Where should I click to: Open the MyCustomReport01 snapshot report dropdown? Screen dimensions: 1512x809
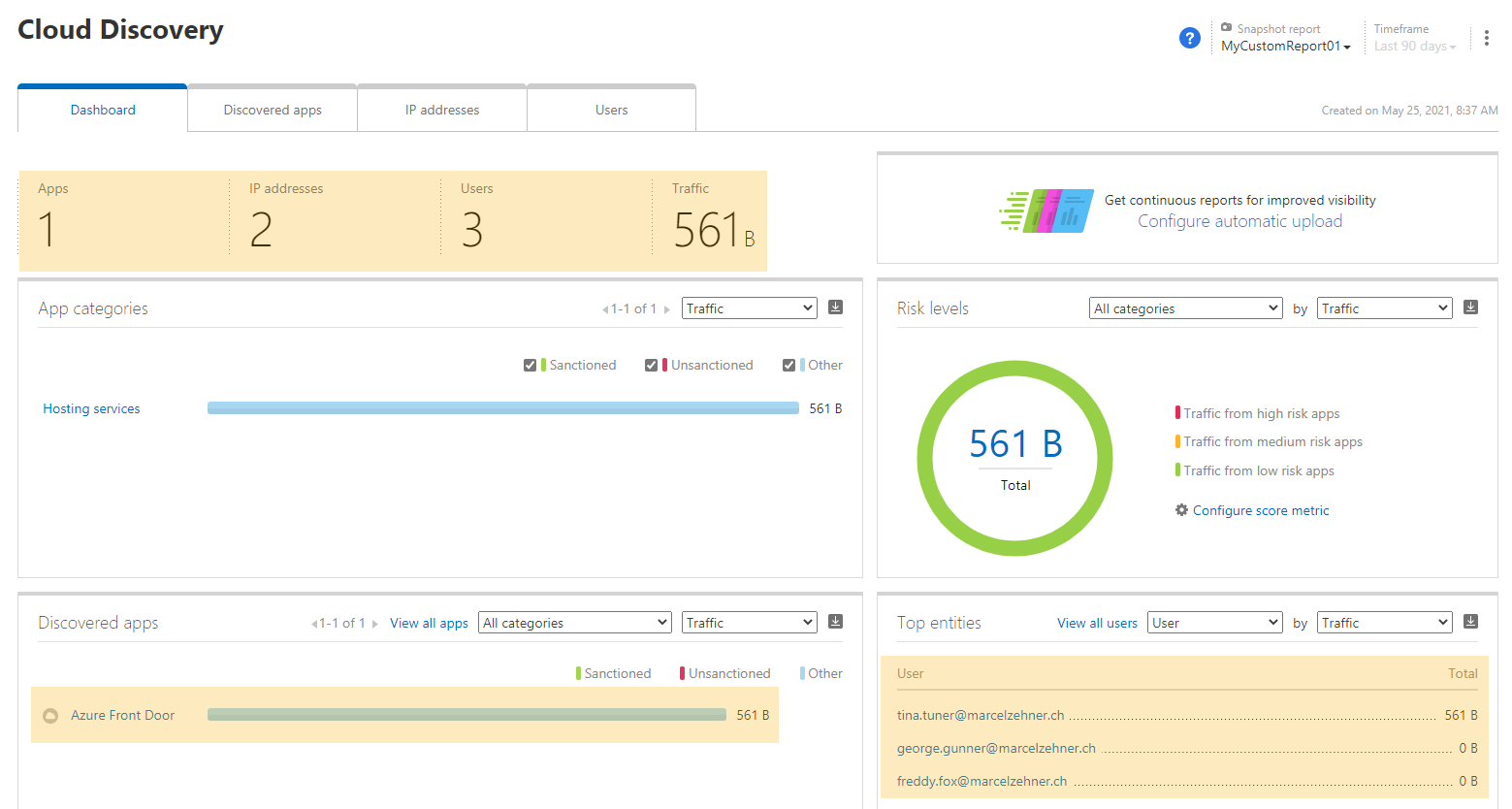[x=1285, y=47]
